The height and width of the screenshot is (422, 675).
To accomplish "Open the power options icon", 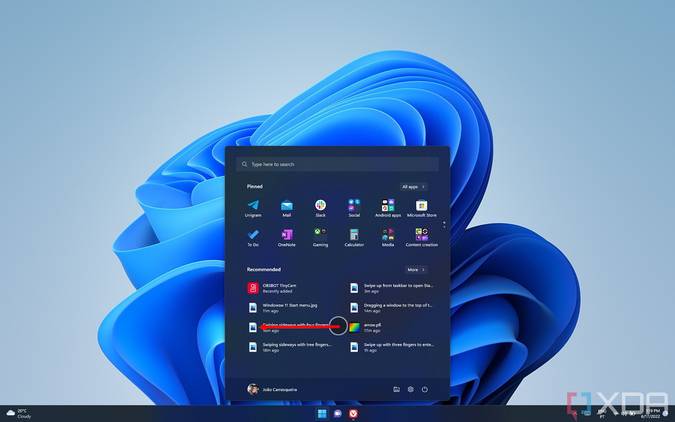I will [424, 389].
